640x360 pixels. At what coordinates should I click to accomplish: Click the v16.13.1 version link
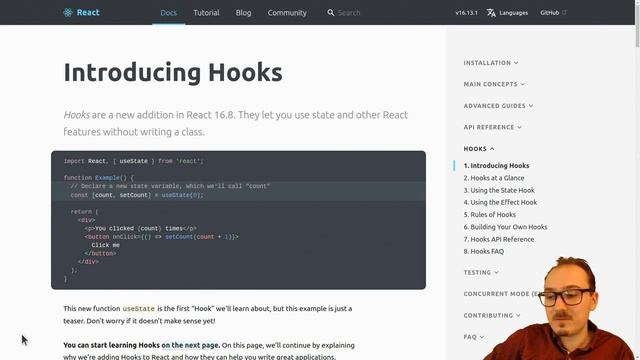click(x=467, y=13)
